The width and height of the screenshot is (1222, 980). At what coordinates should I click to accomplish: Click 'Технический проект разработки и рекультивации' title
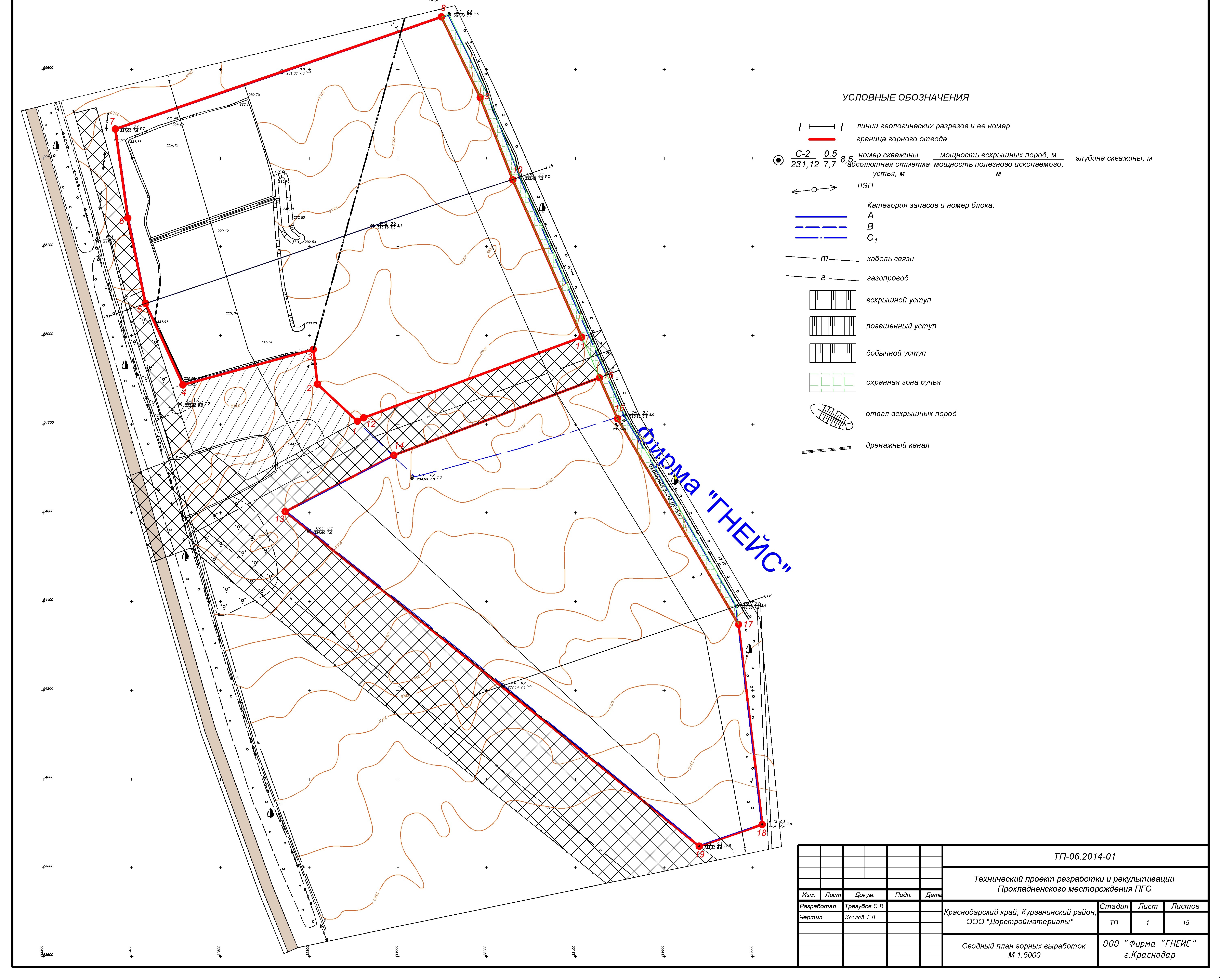(x=1074, y=879)
